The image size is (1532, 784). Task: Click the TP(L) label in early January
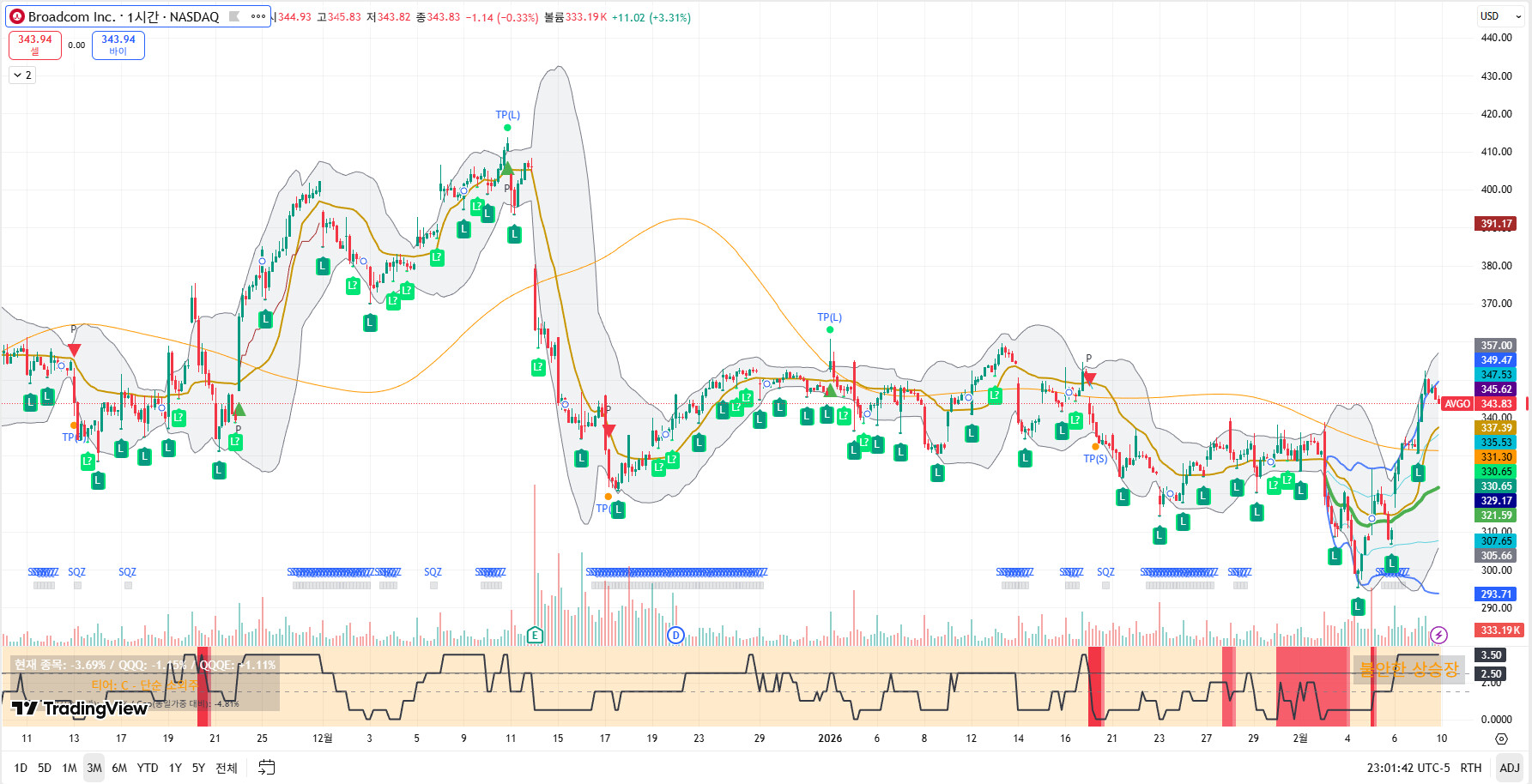[829, 317]
